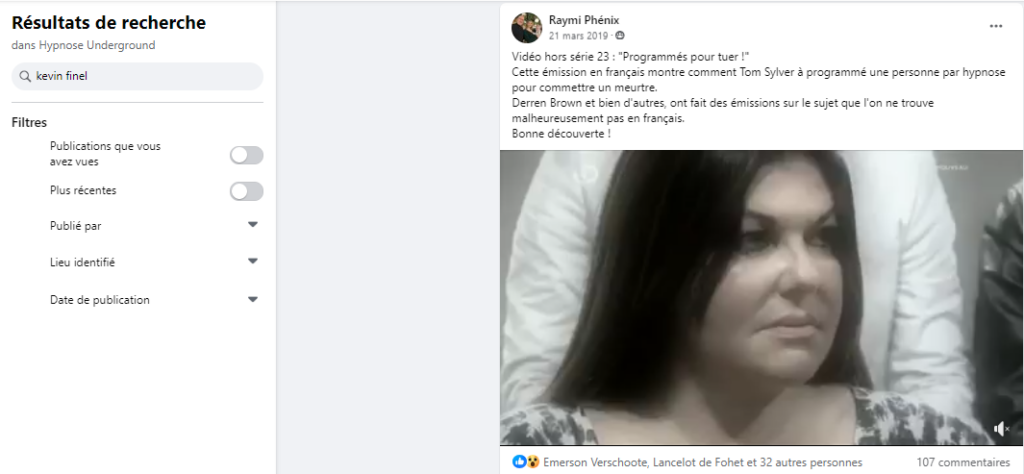Play the video thumbnail of the woman
Image resolution: width=1024 pixels, height=474 pixels.
click(x=761, y=298)
